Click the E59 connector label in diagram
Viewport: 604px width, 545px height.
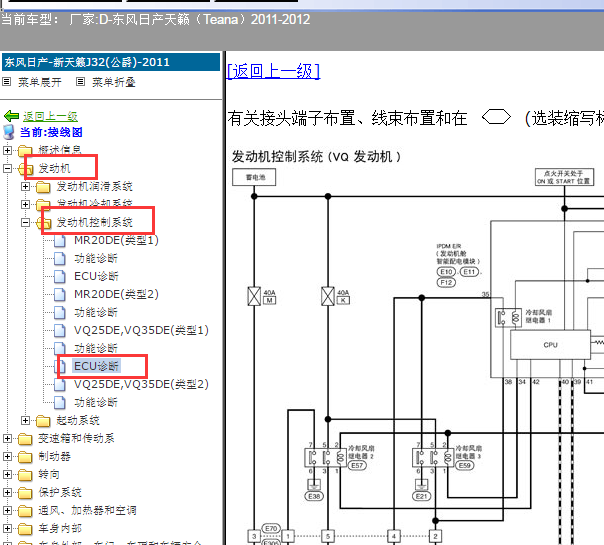click(465, 465)
